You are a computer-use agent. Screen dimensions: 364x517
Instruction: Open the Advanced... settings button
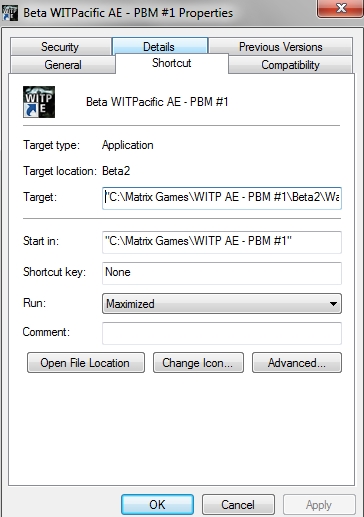tap(297, 363)
